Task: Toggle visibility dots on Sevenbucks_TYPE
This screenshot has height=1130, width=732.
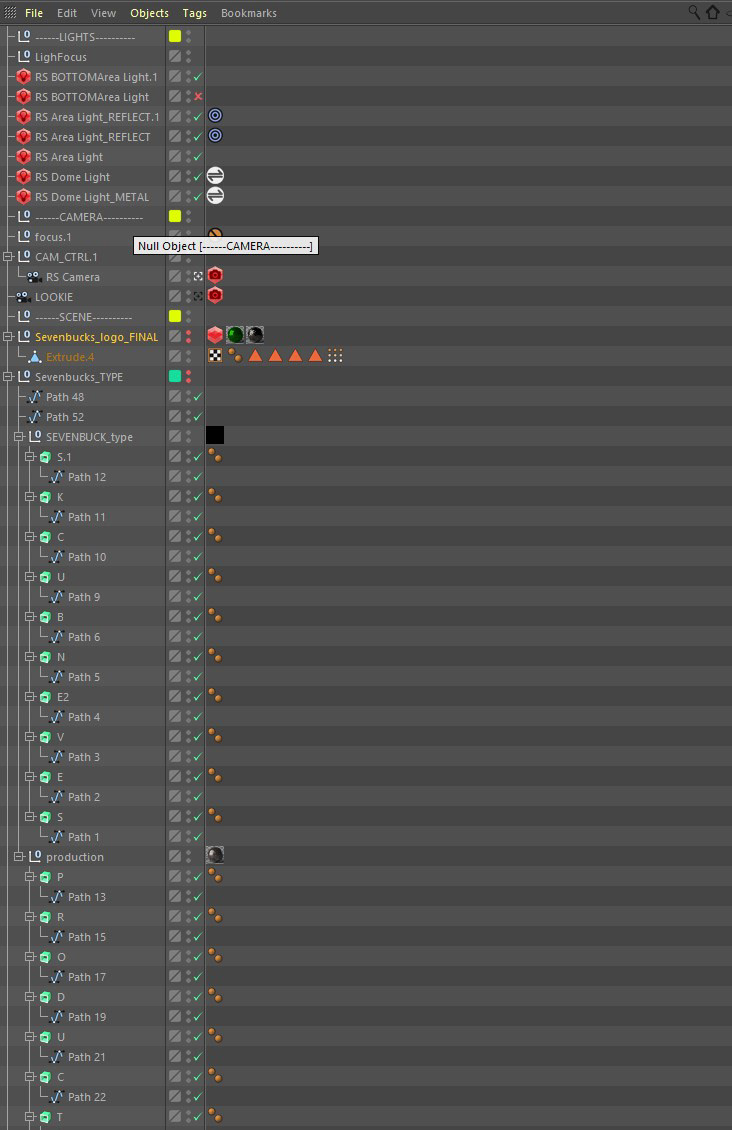Action: coord(189,376)
